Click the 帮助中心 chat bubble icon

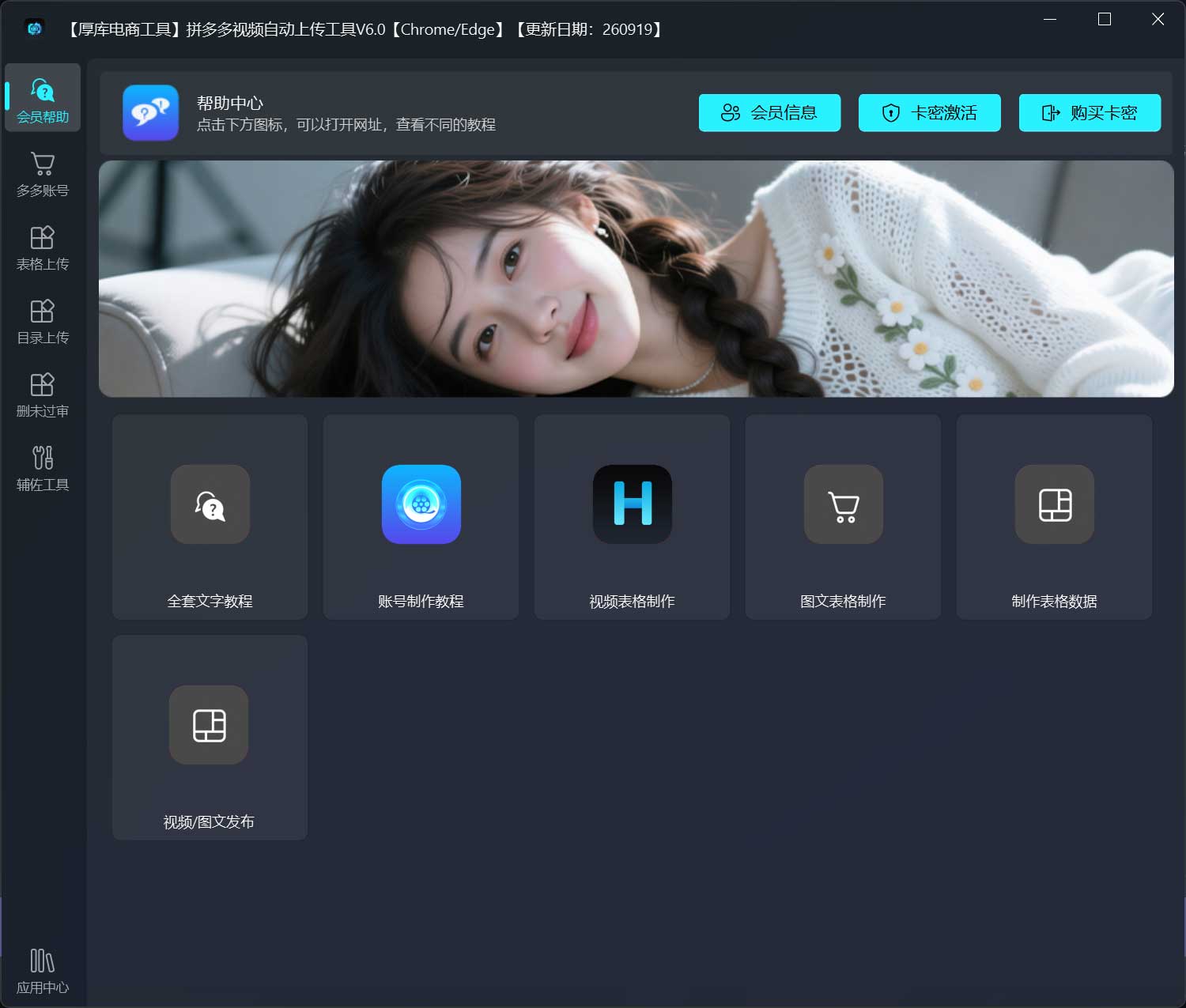coord(150,113)
